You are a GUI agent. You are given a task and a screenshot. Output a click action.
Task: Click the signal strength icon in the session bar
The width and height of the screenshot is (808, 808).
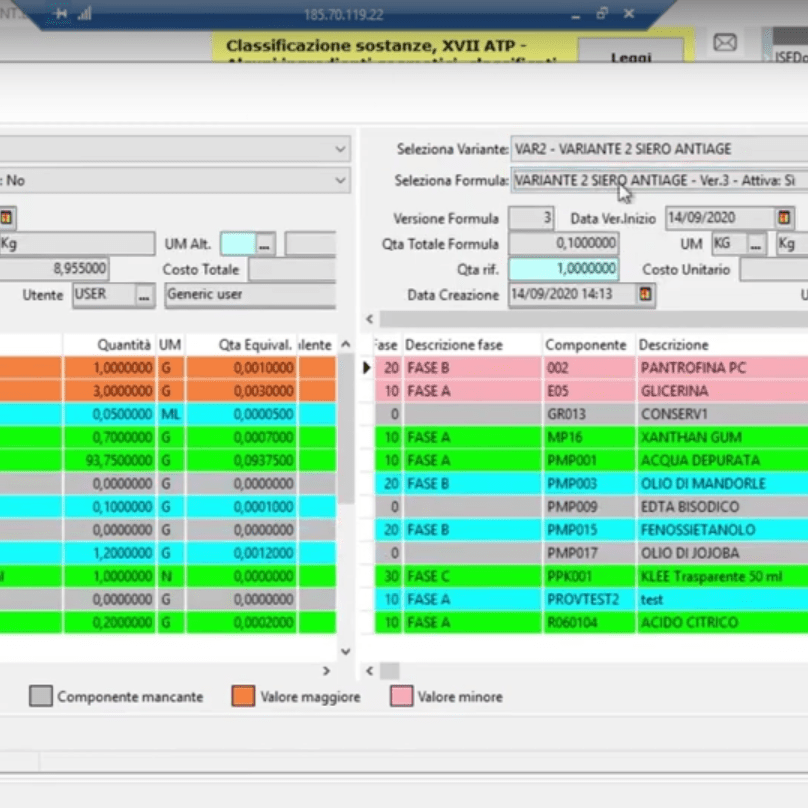point(85,13)
